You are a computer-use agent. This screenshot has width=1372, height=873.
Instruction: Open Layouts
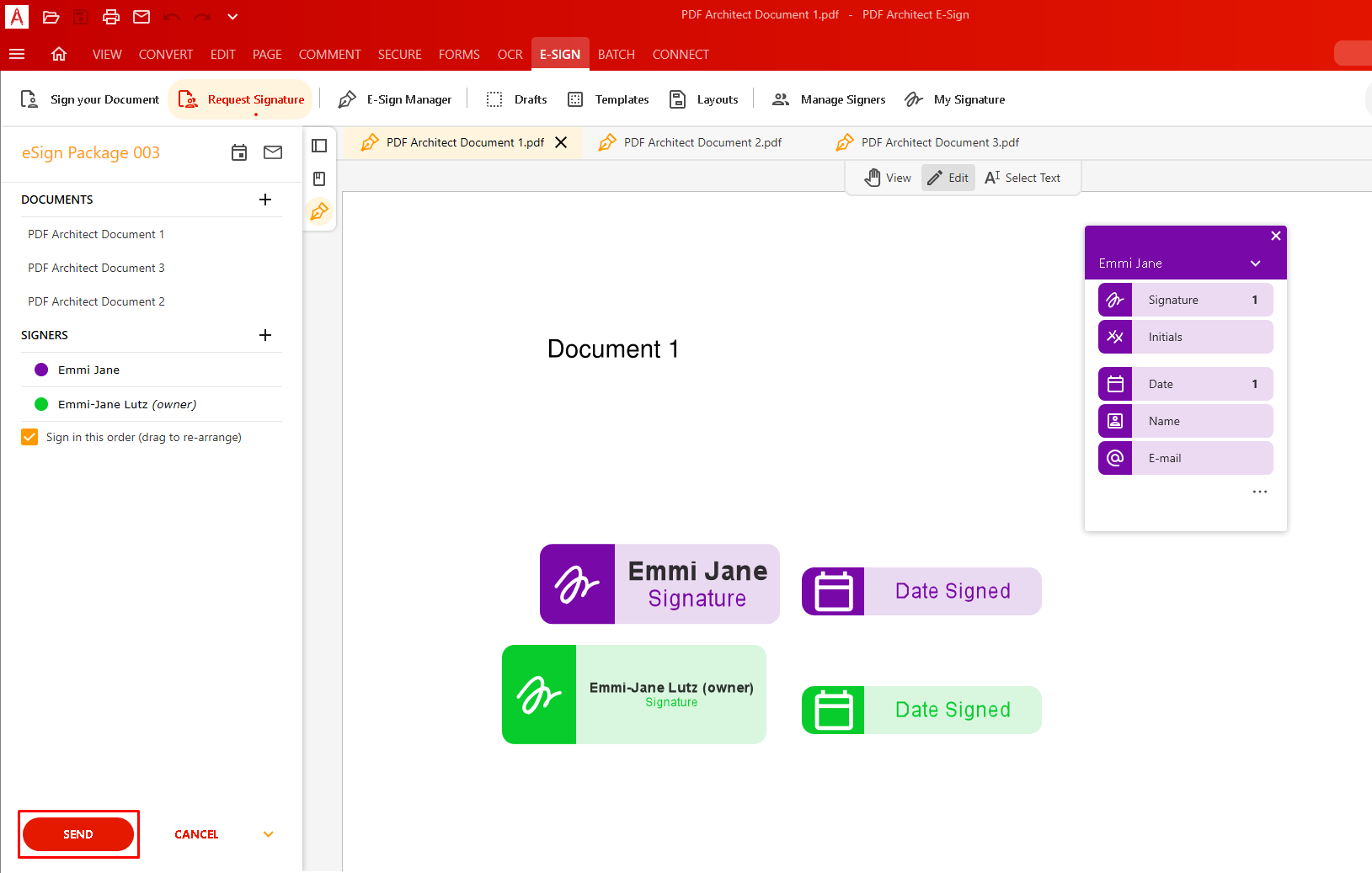tap(703, 99)
